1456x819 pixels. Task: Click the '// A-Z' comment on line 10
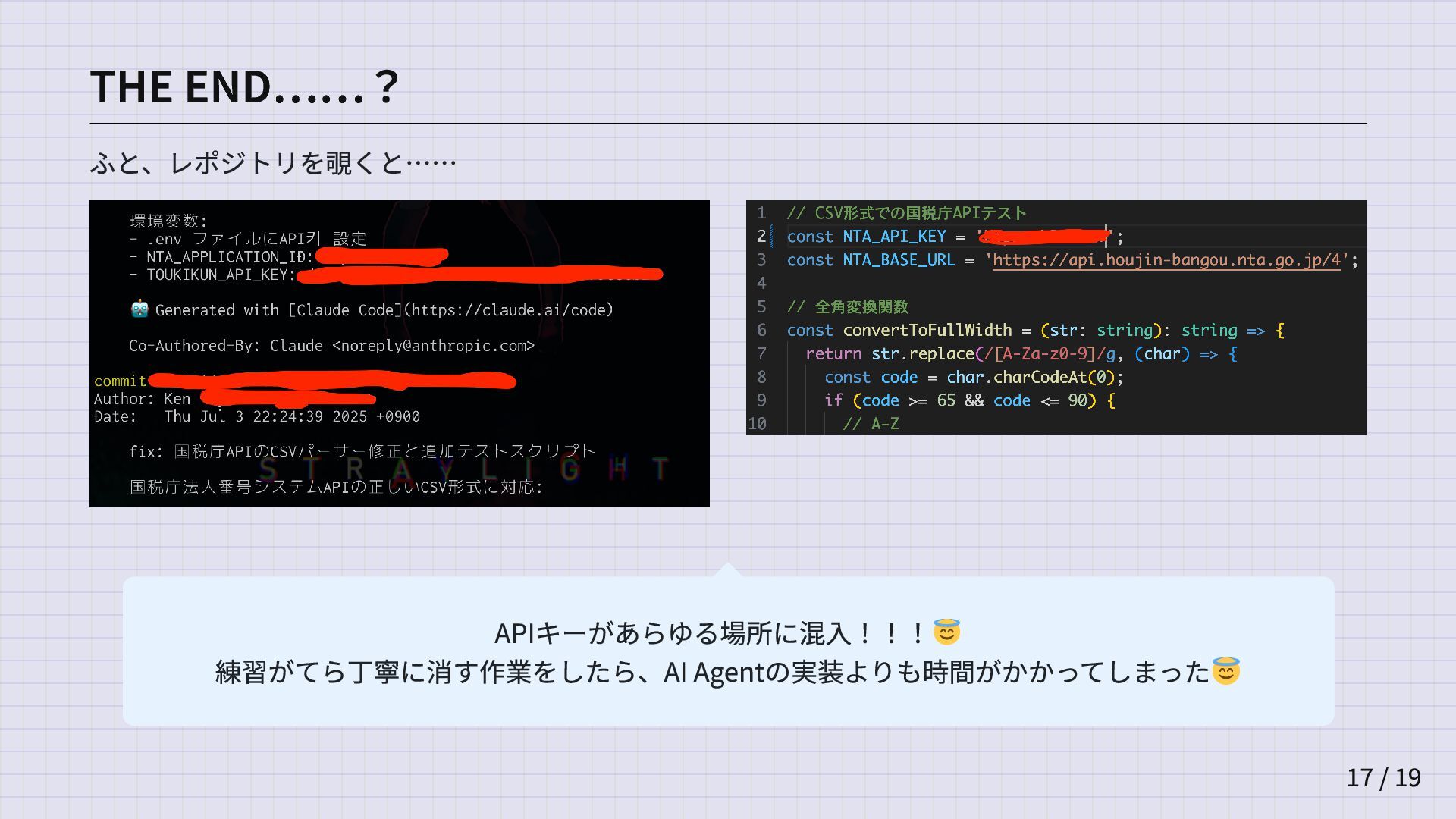coord(871,424)
